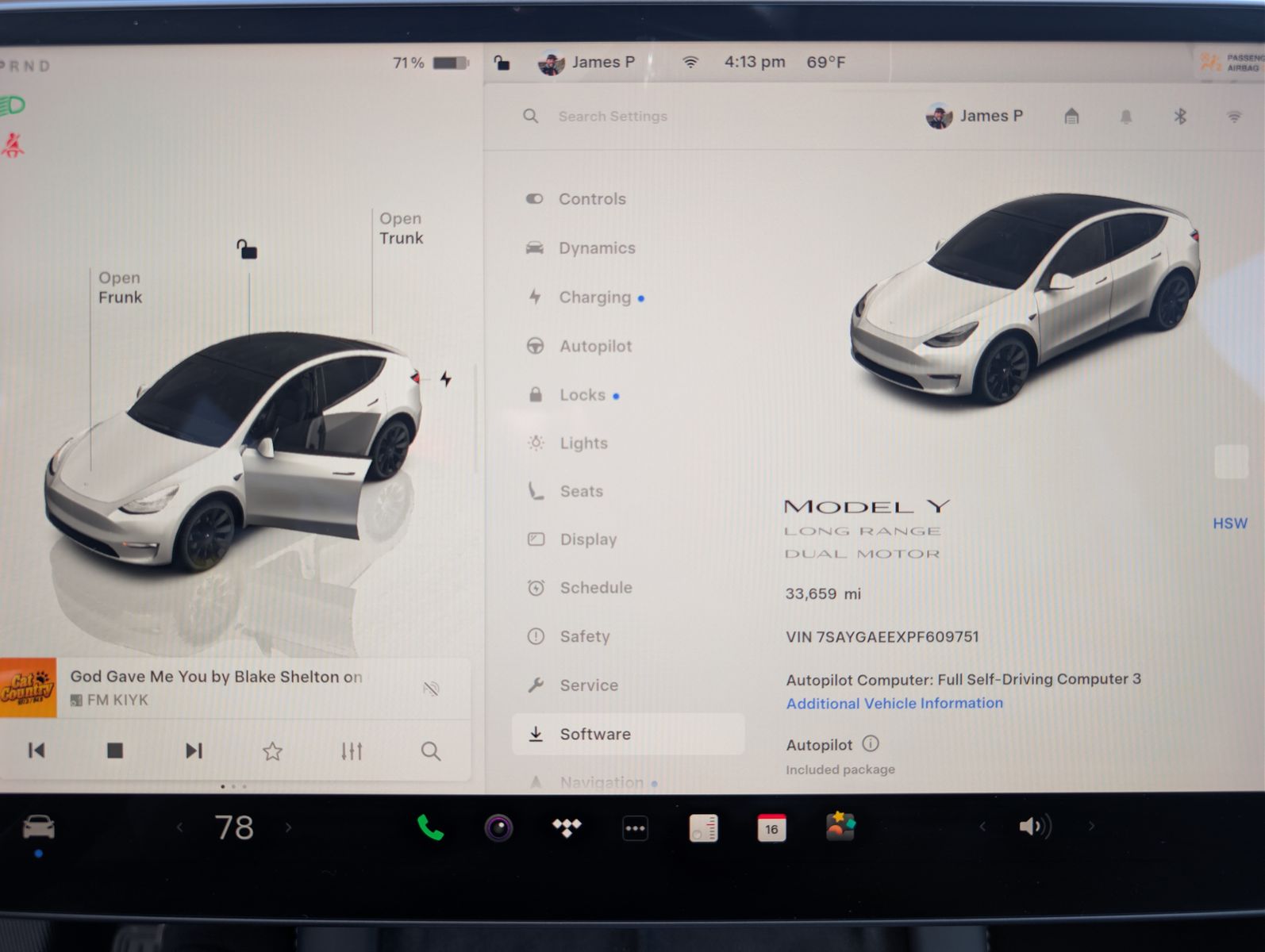This screenshot has width=1265, height=952.
Task: Increase cabin temperature with right chevron
Action: (288, 827)
